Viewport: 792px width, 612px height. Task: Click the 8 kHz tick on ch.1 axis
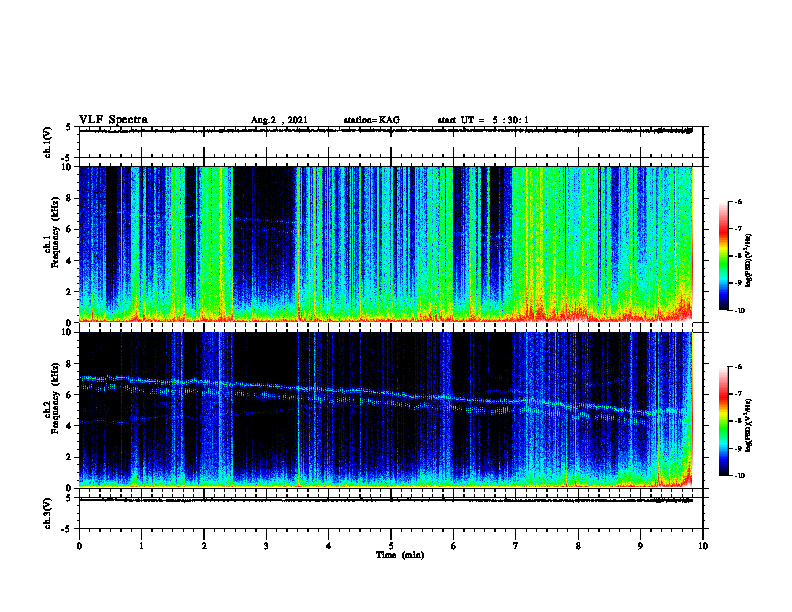coord(70,198)
